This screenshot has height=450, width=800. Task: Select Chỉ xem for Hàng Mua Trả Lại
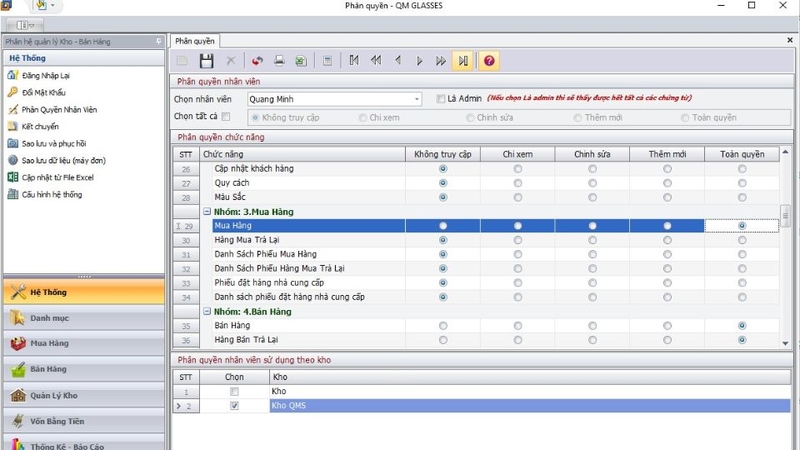point(517,240)
